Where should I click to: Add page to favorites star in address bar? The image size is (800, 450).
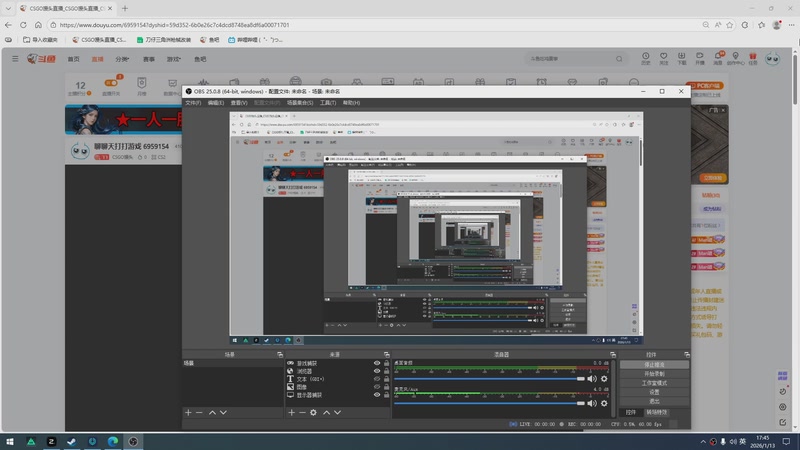click(730, 24)
